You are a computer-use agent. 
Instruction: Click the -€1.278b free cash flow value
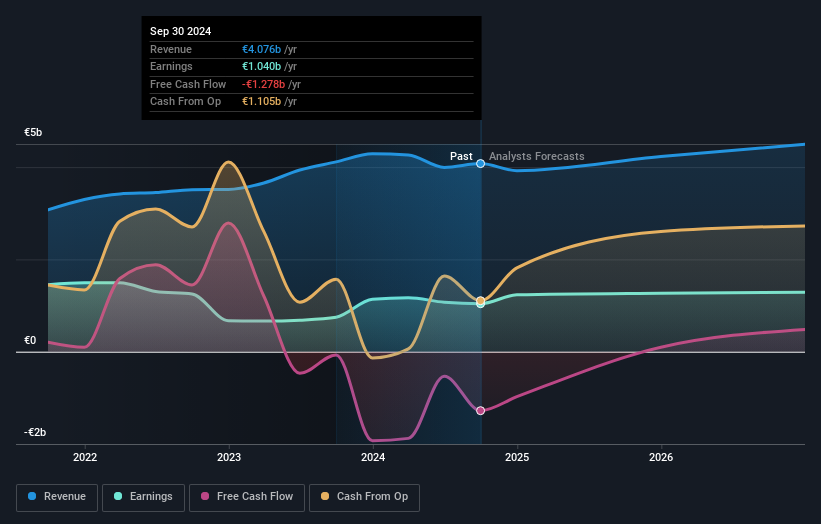pos(263,84)
